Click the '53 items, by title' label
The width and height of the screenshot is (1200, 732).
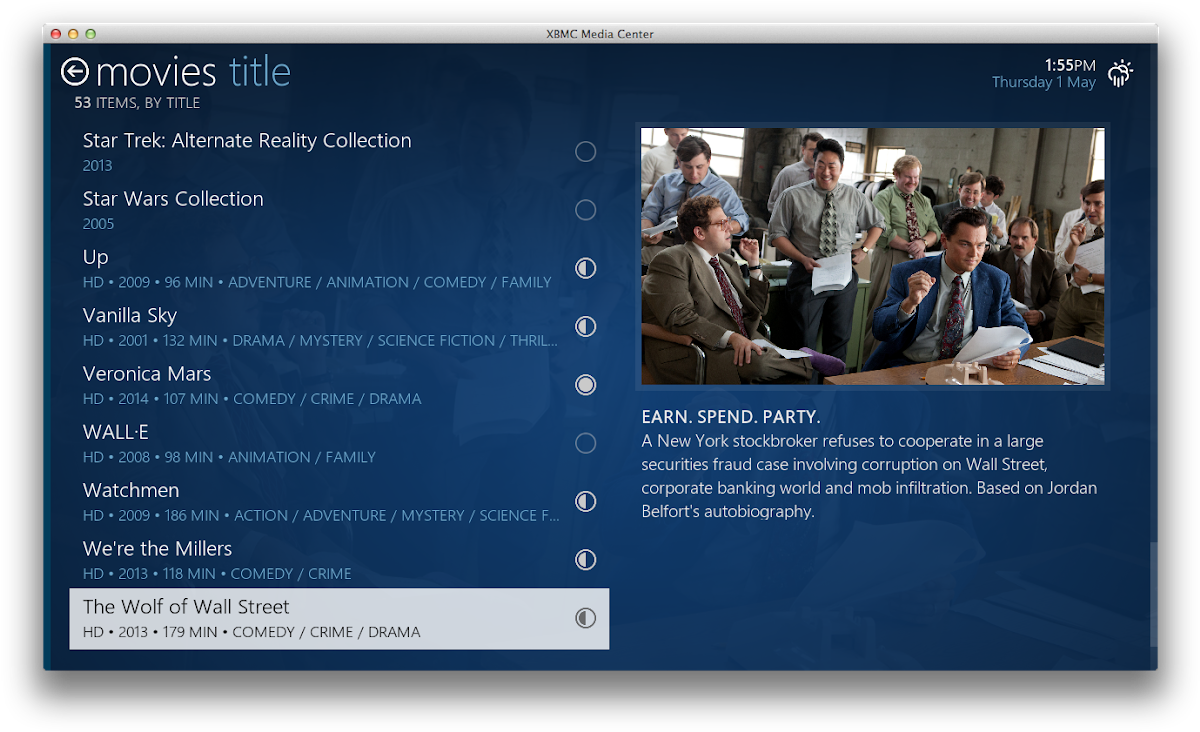click(x=137, y=103)
